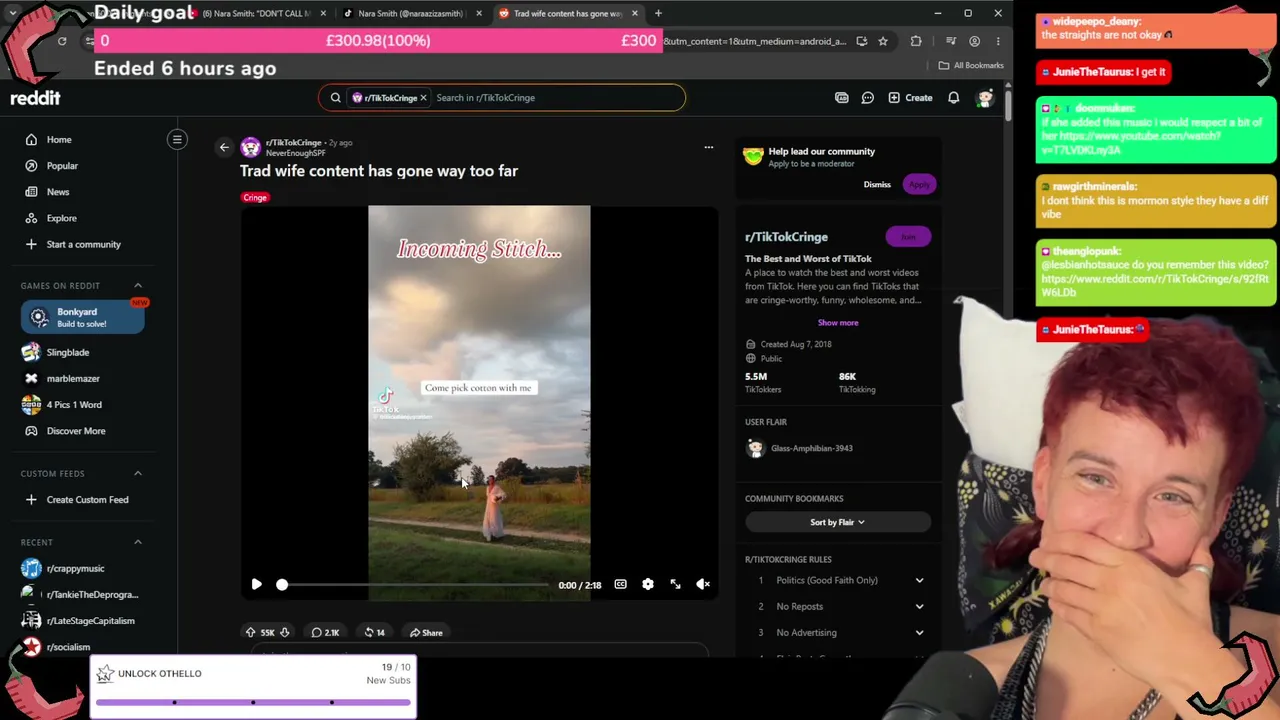Open the Bonkyard game icon
The width and height of the screenshot is (1280, 720).
tap(38, 317)
